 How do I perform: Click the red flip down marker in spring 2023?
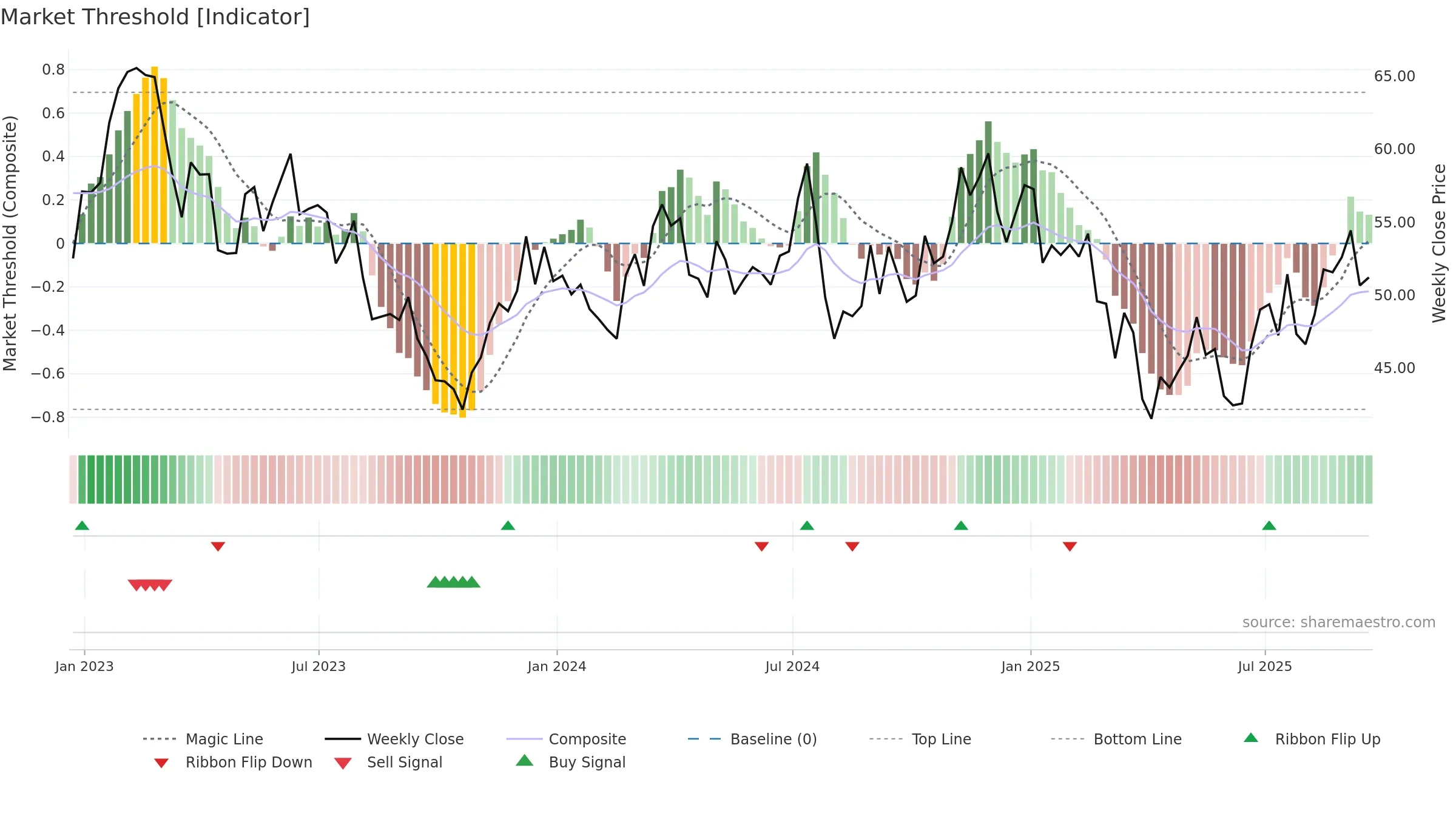[x=218, y=547]
